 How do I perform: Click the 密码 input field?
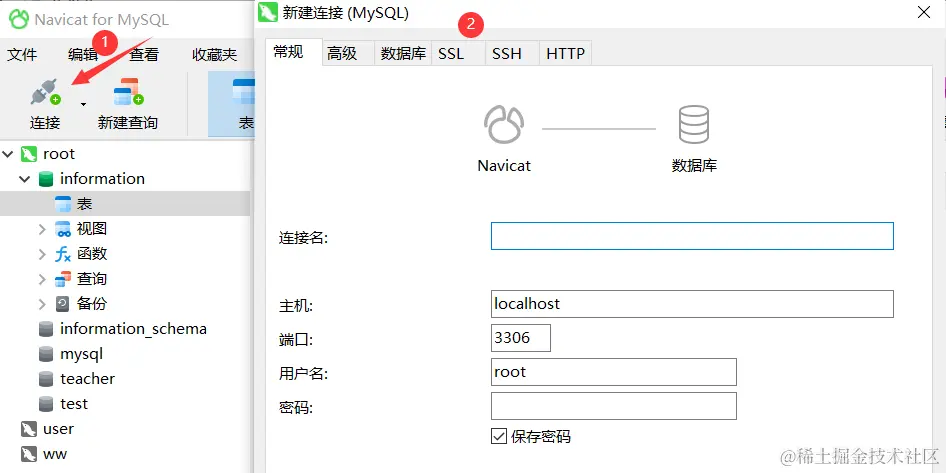614,406
